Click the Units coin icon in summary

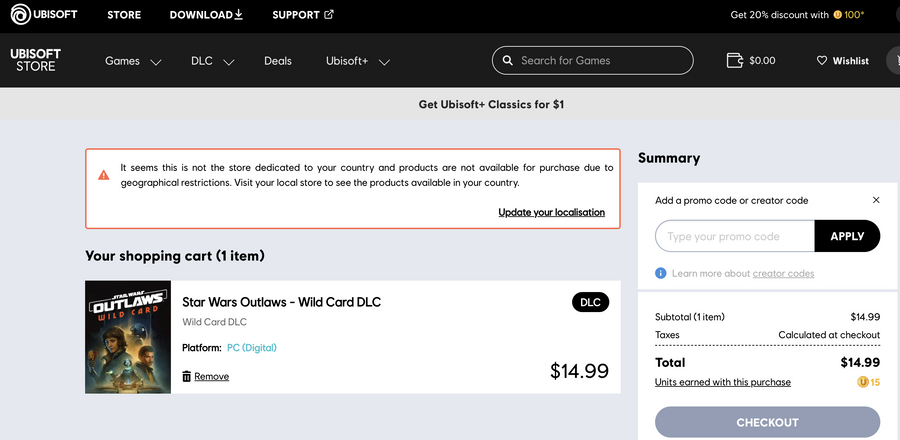click(862, 382)
